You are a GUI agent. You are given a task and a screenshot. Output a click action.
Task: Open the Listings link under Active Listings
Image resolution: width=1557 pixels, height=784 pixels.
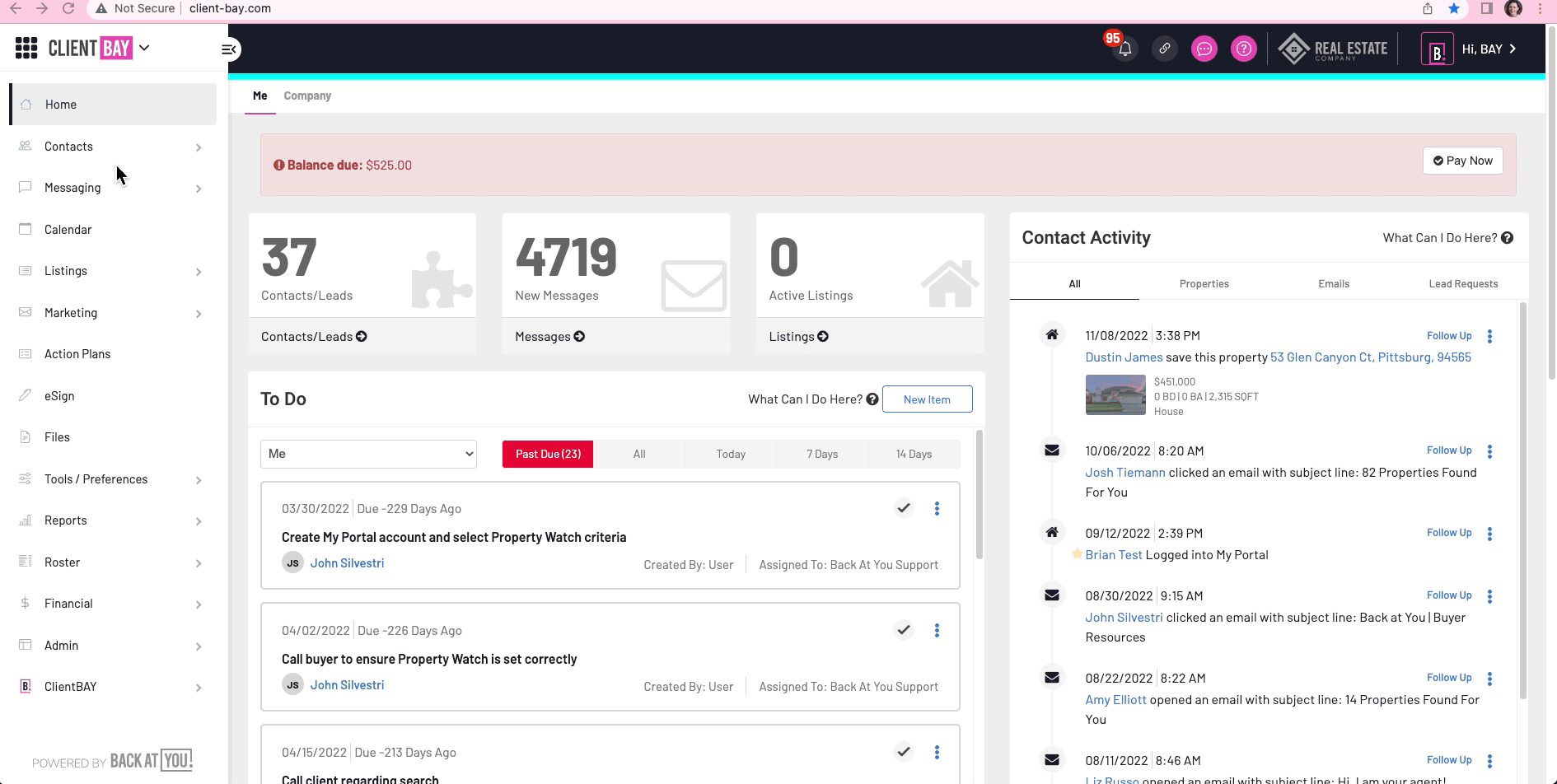point(798,336)
